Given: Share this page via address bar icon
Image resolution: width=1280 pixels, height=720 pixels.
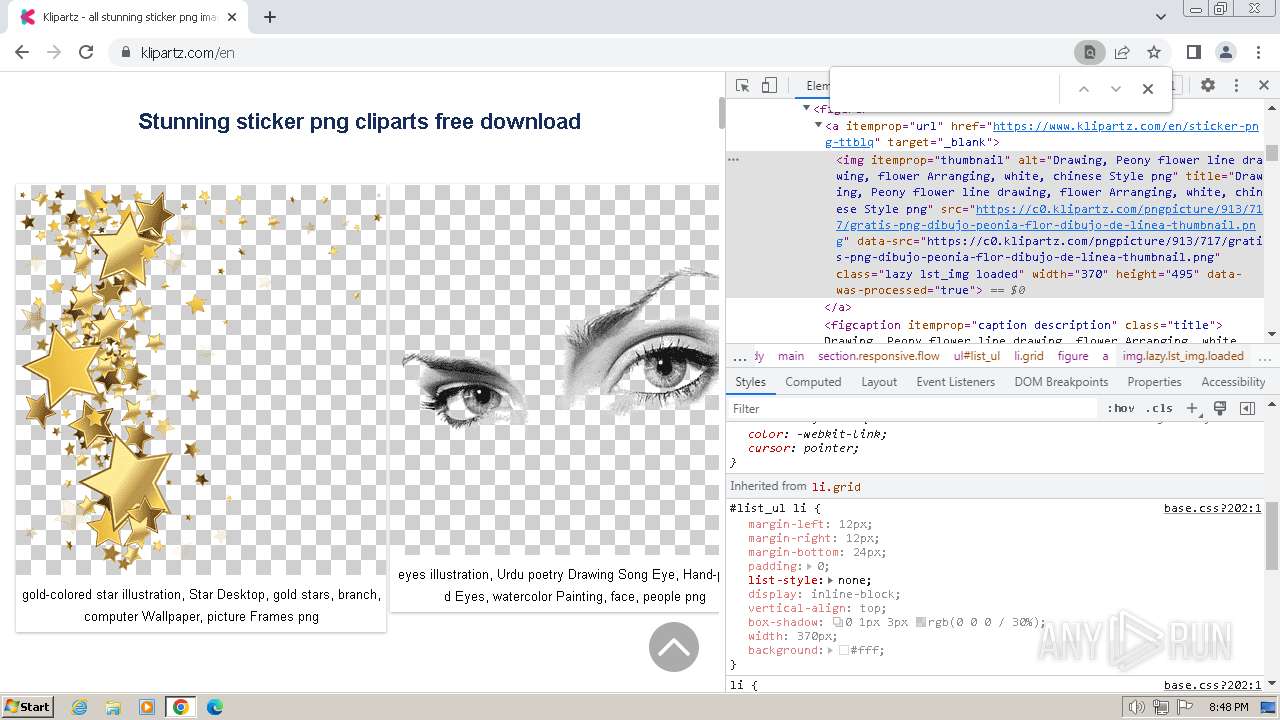Looking at the screenshot, I should click(1122, 52).
